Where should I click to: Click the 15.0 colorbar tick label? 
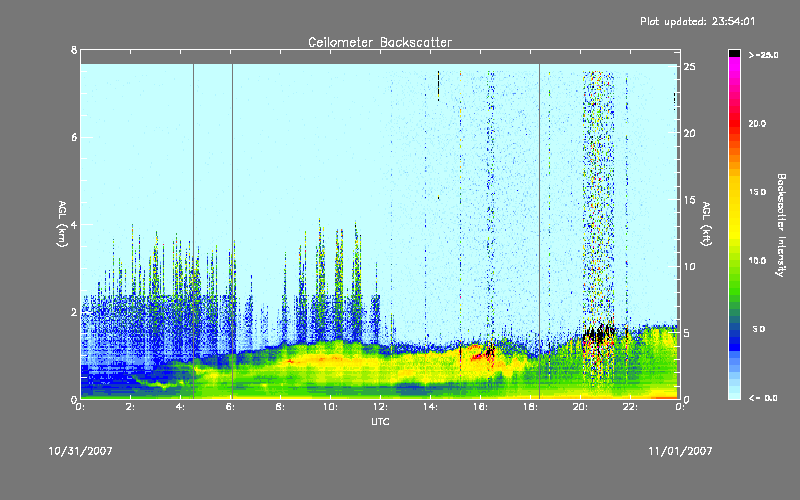pos(757,192)
